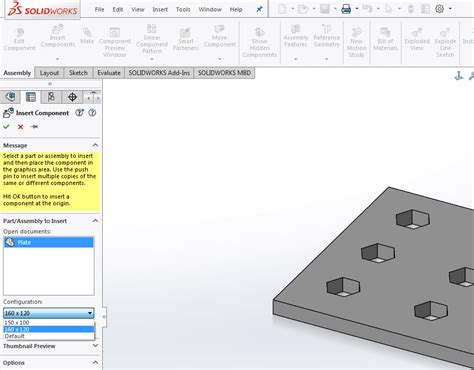Open the Configuration dropdown box

pyautogui.click(x=49, y=313)
